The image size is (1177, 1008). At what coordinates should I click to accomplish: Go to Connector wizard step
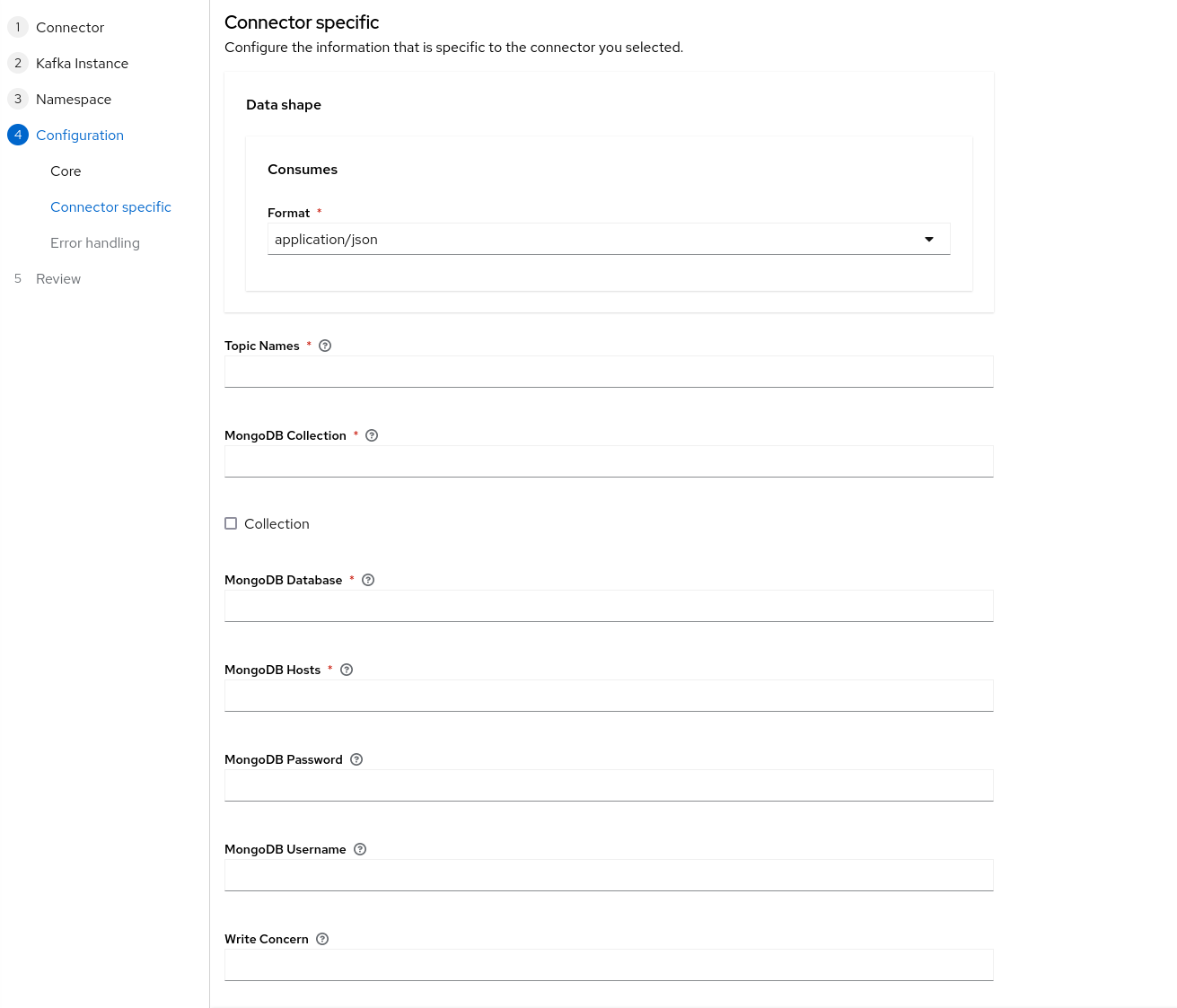click(x=70, y=28)
